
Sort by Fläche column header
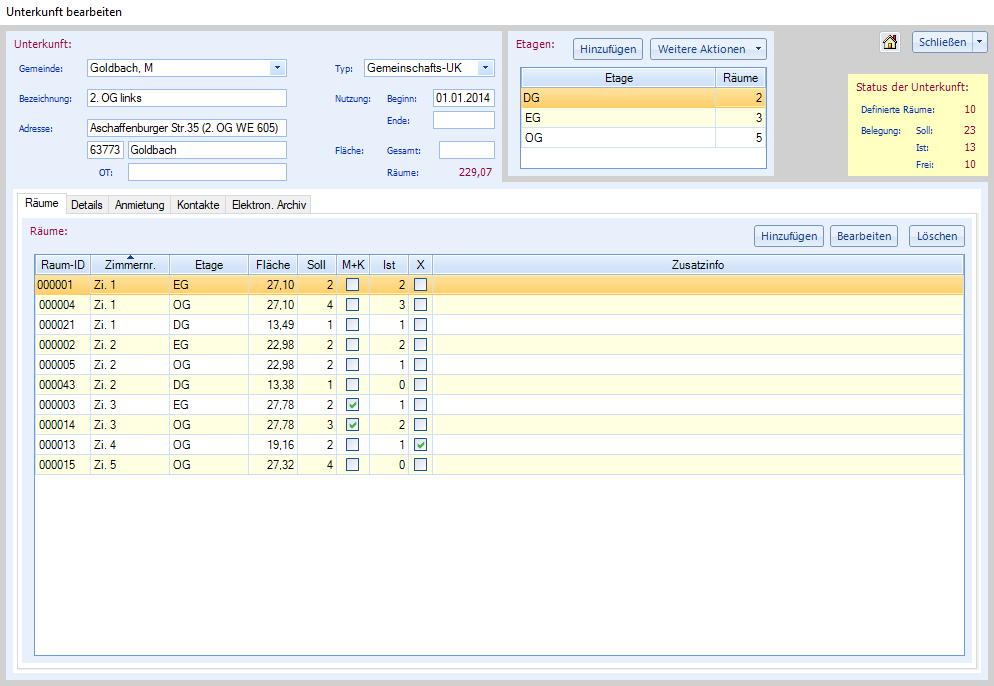click(x=273, y=265)
